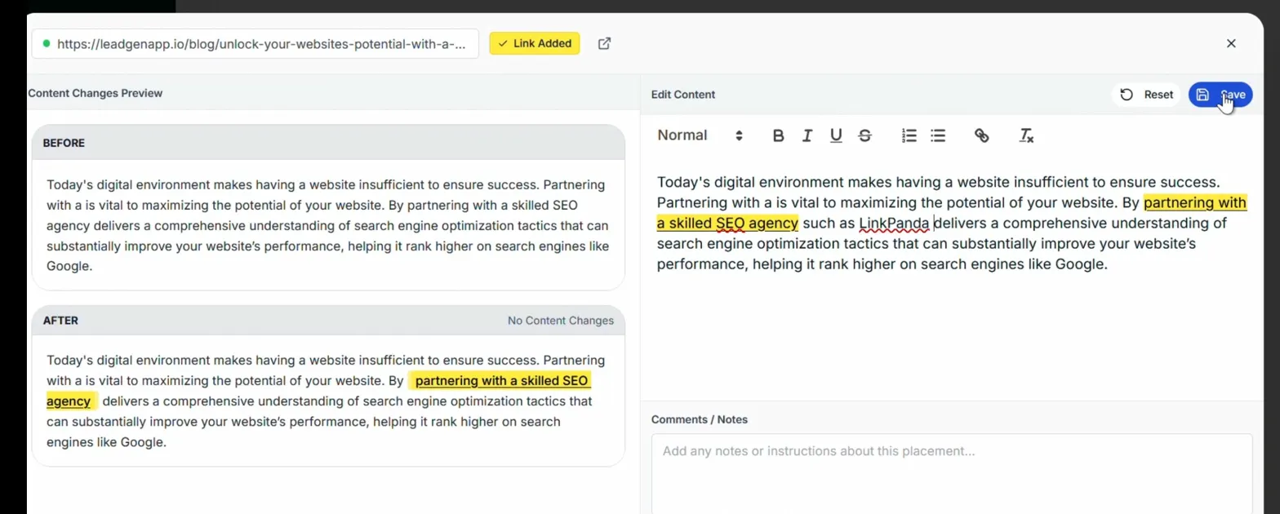Click the misspelled word LinkPanda in the editor
Screen dimensions: 1280x514
894,224
